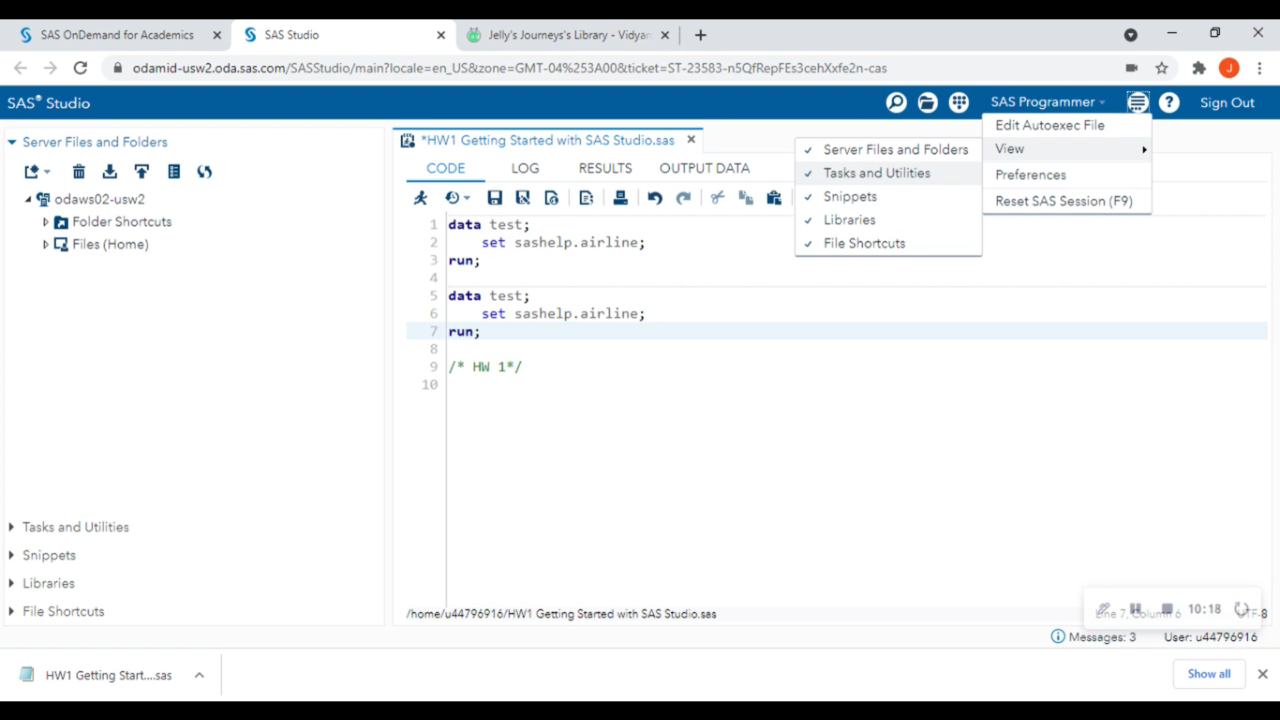Upload a file to the server
1280x720 pixels.
pos(142,172)
